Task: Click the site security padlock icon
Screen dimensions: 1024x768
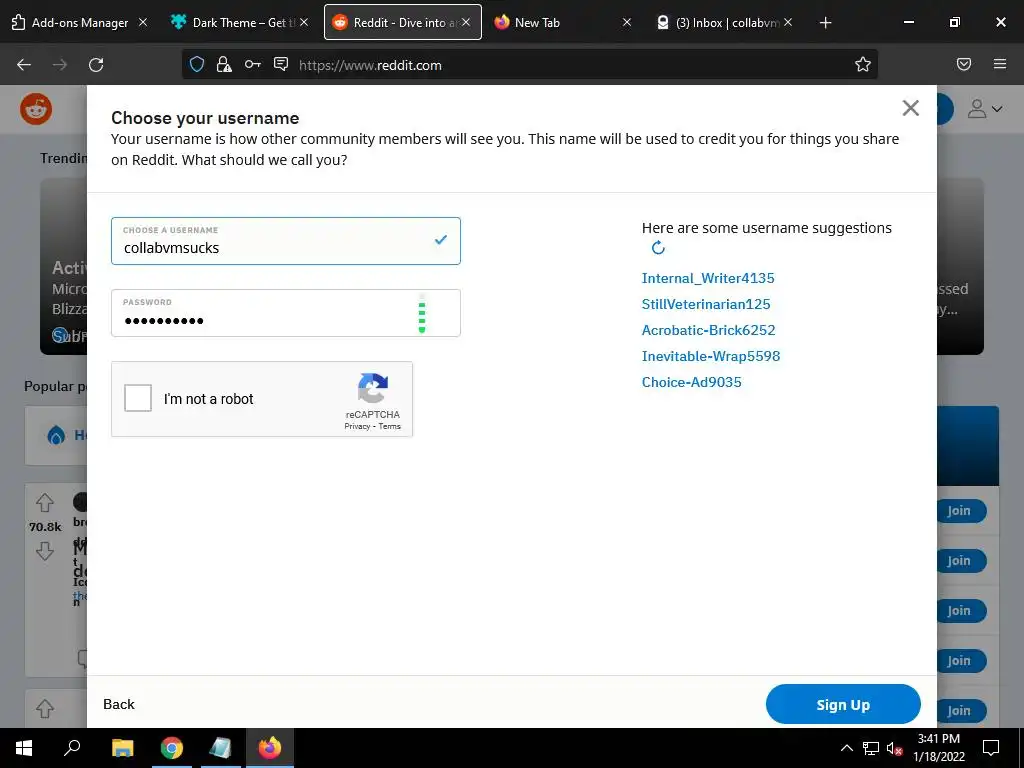Action: coord(224,64)
